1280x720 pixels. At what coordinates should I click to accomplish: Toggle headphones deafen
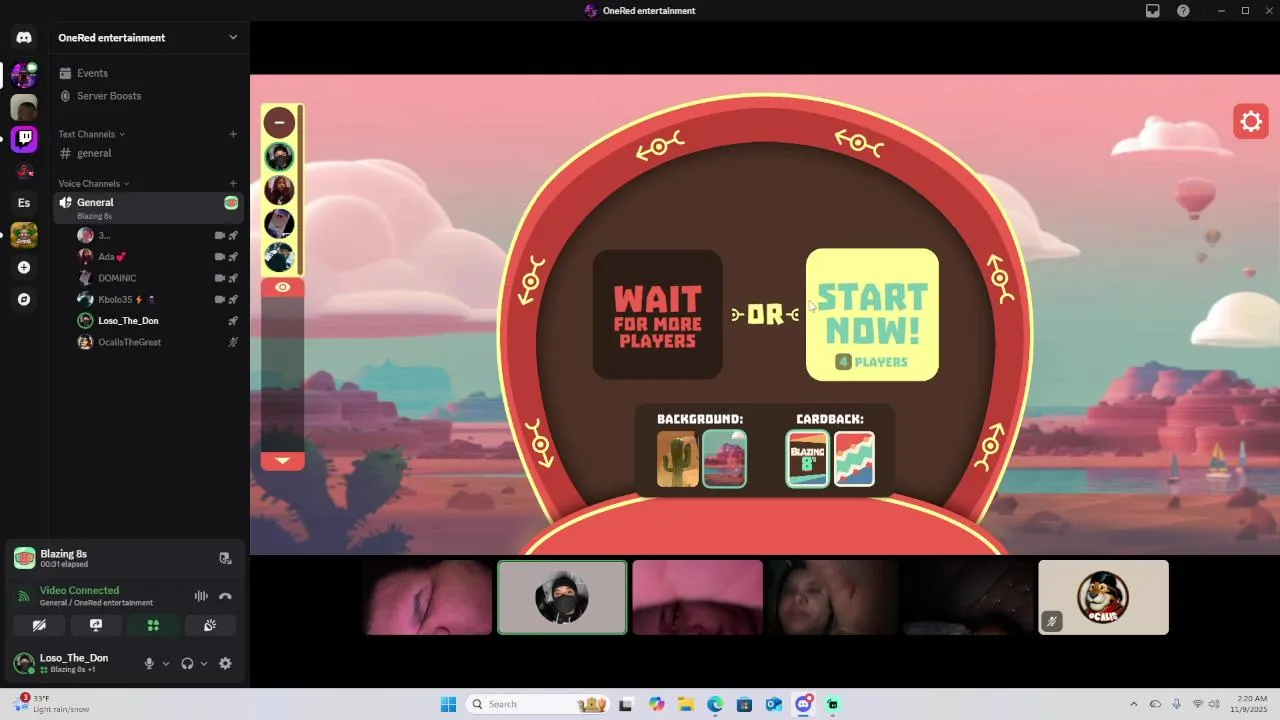(187, 663)
